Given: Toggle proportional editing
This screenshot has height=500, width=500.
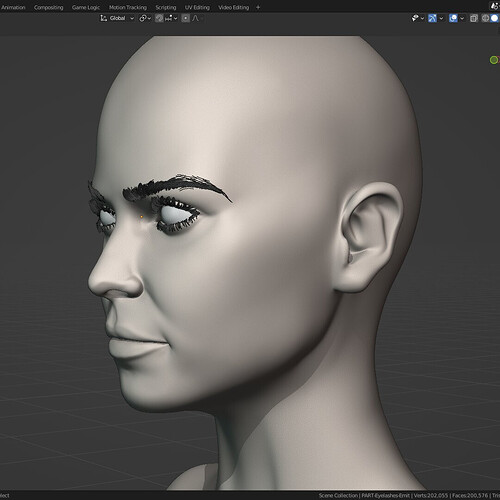Looking at the screenshot, I should pos(186,18).
